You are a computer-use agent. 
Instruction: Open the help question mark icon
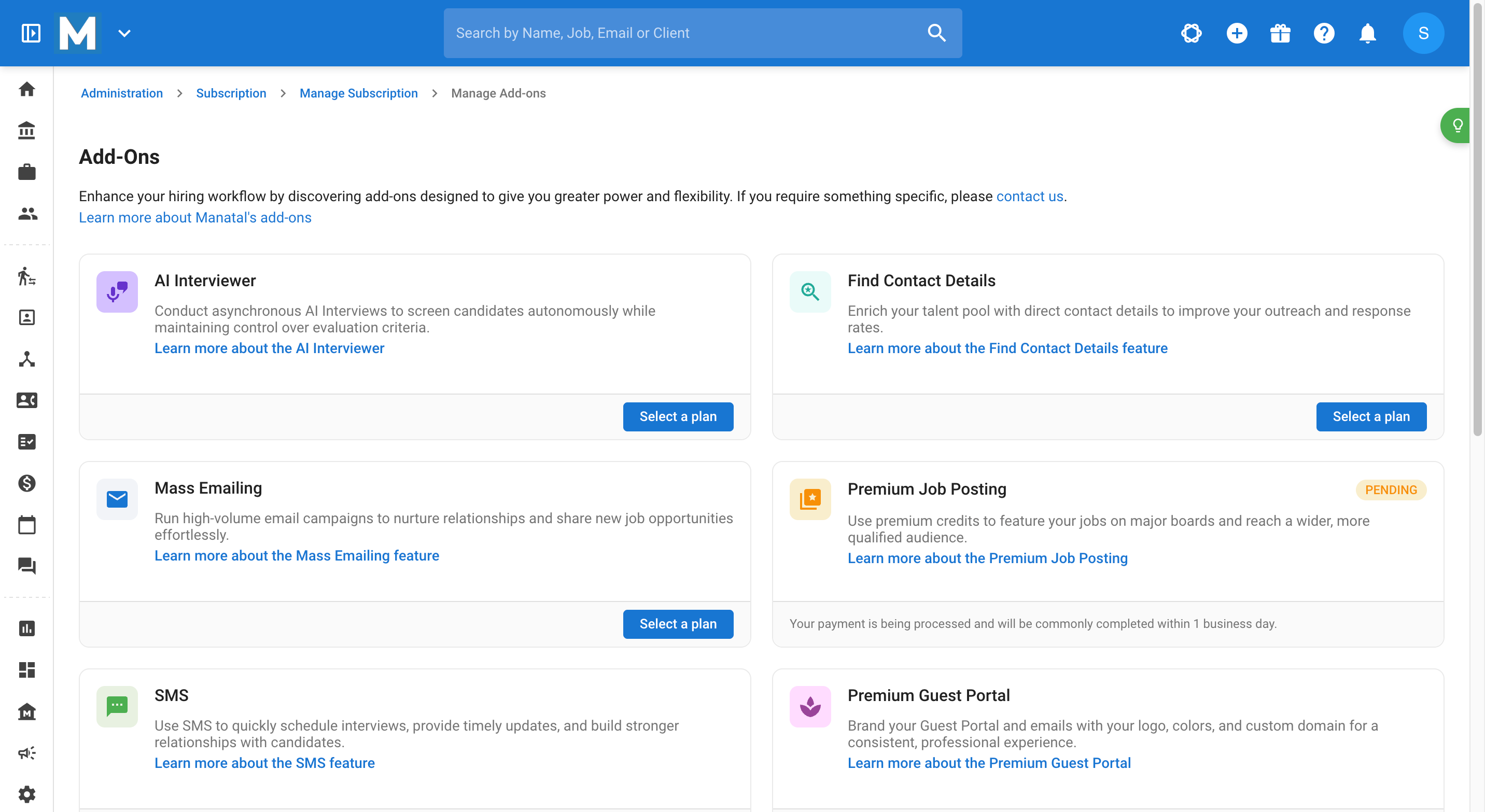click(1324, 33)
